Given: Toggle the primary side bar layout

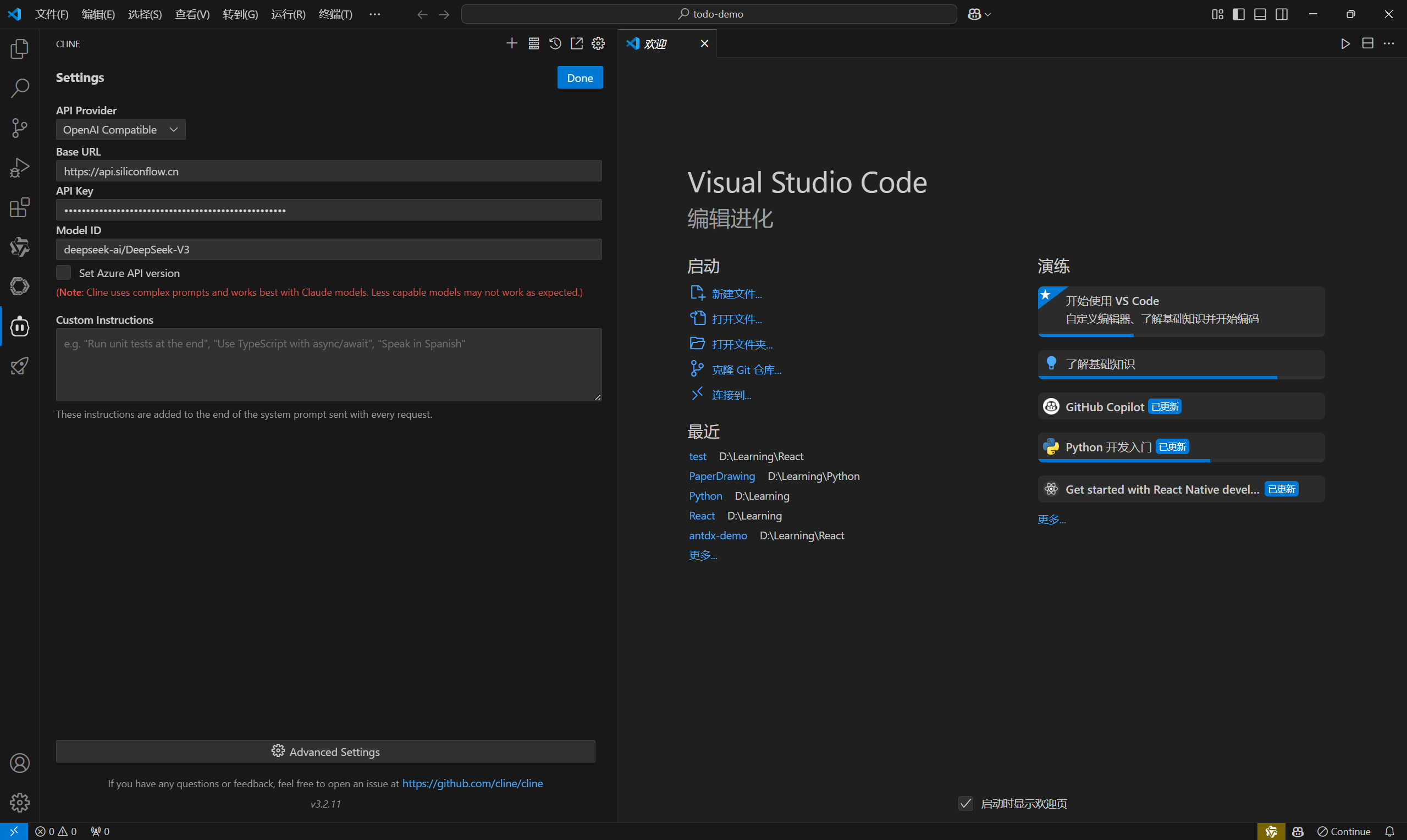Looking at the screenshot, I should (x=1238, y=14).
